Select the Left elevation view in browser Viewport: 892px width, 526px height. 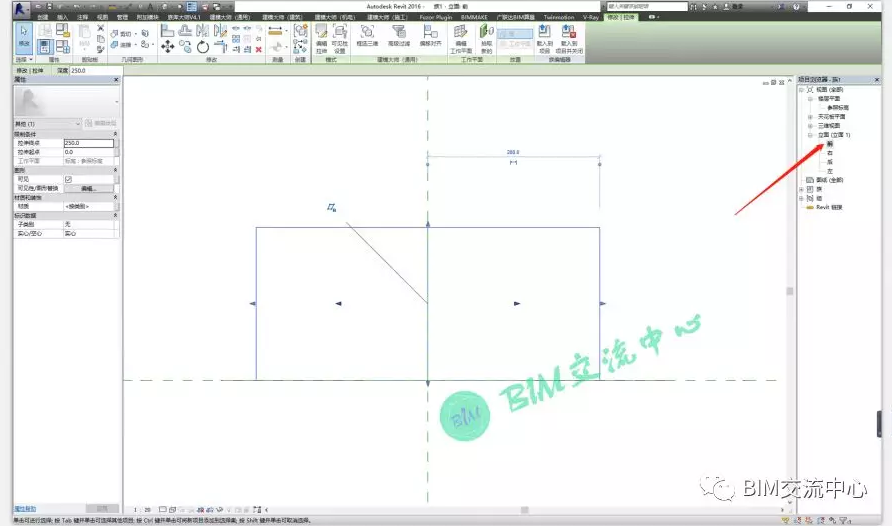(829, 171)
